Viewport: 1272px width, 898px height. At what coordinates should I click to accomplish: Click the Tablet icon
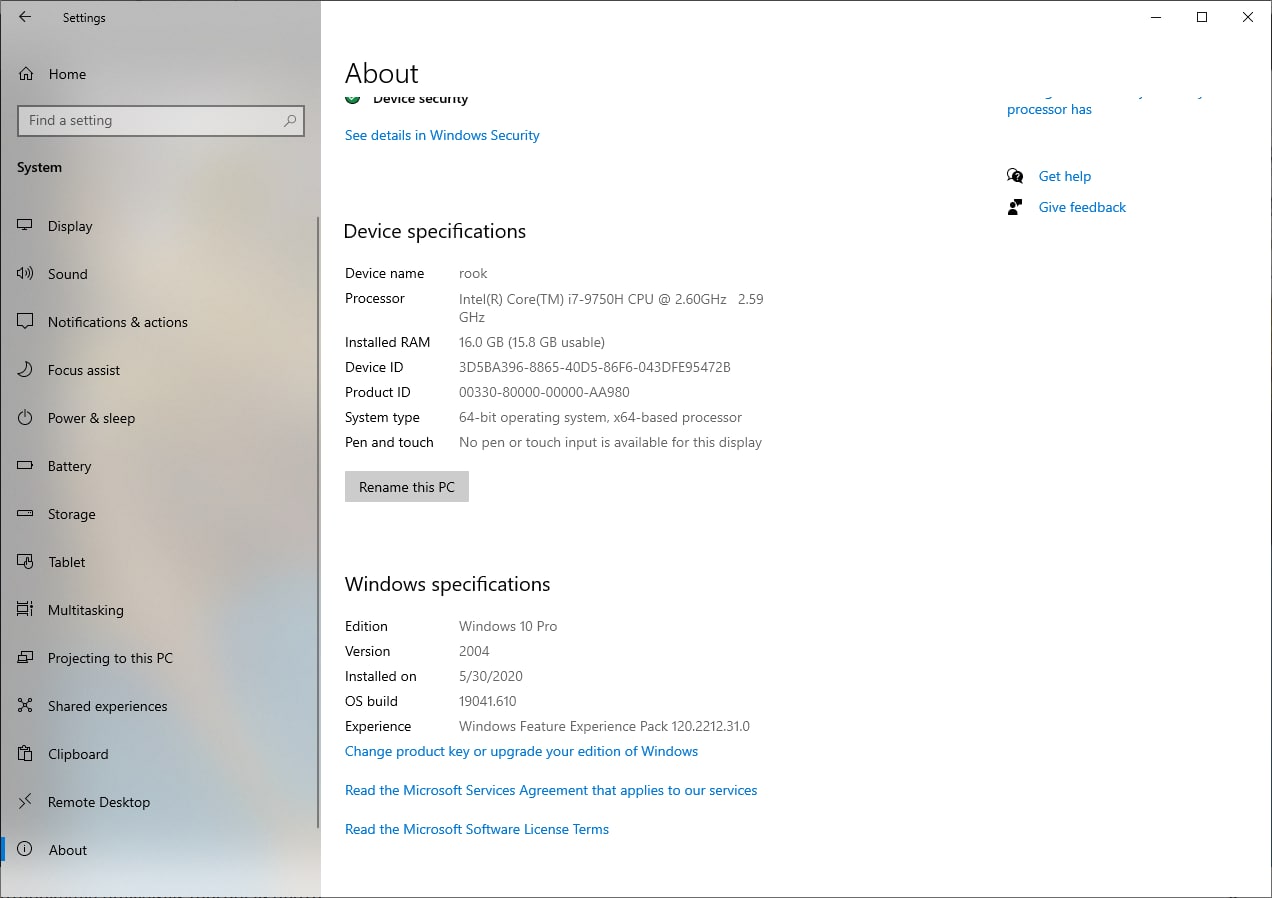[x=26, y=562]
